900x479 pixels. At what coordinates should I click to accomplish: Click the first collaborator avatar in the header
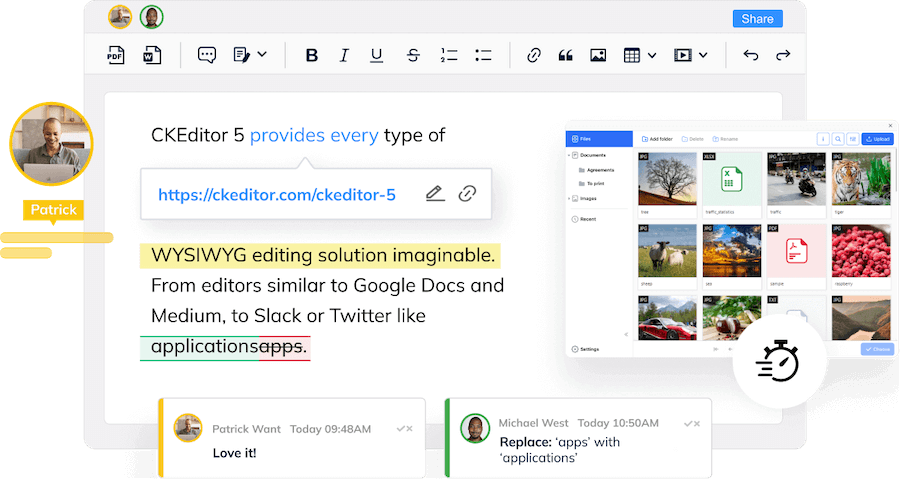120,17
